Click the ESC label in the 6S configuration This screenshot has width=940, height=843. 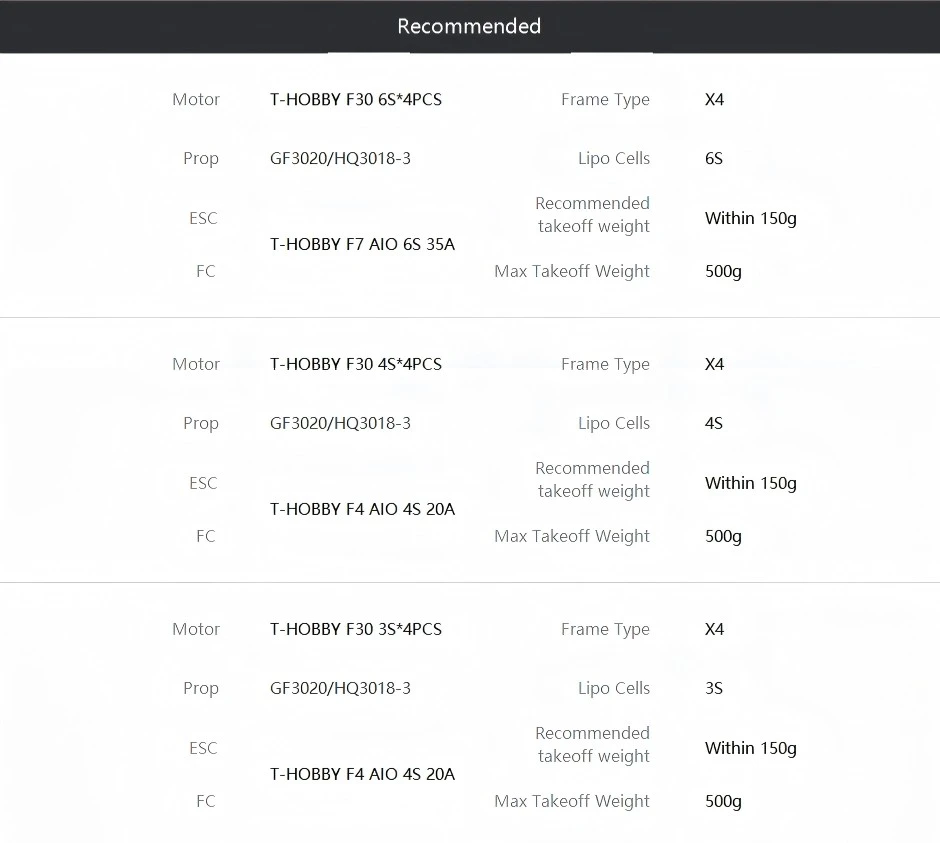coord(203,219)
